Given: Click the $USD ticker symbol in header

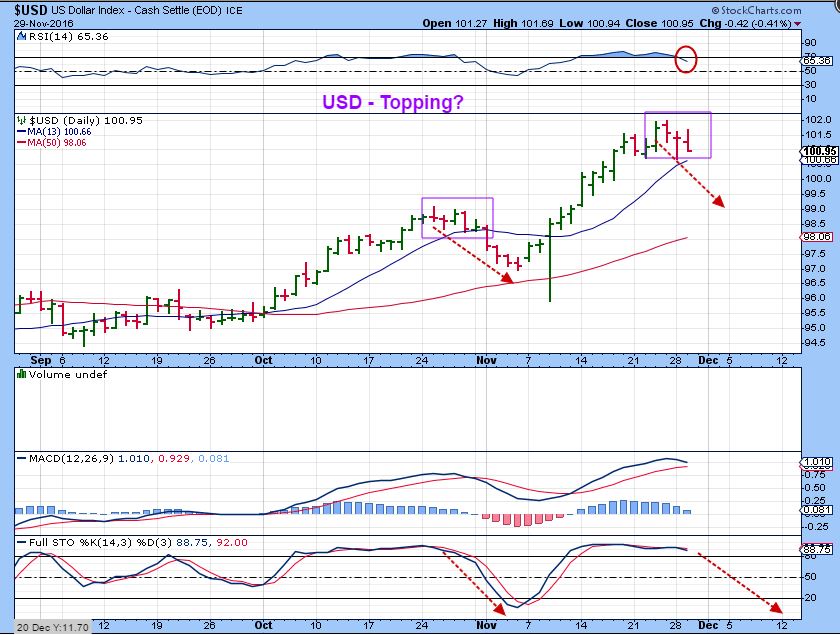Looking at the screenshot, I should pos(31,10).
